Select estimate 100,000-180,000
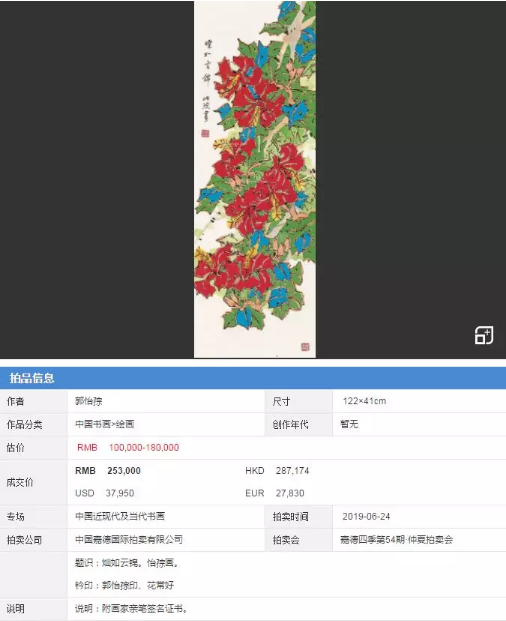Screen dimensions: 506x621 coord(144,448)
